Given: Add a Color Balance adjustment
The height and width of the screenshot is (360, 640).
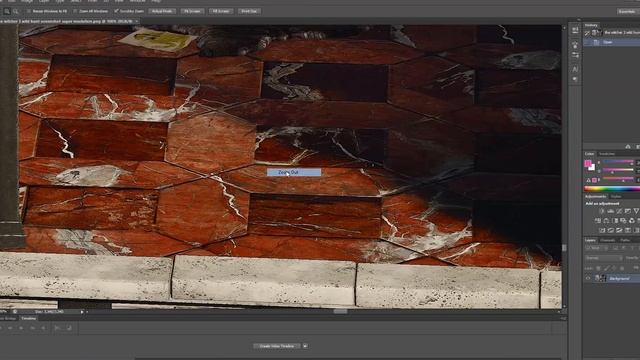Looking at the screenshot, I should click(606, 220).
